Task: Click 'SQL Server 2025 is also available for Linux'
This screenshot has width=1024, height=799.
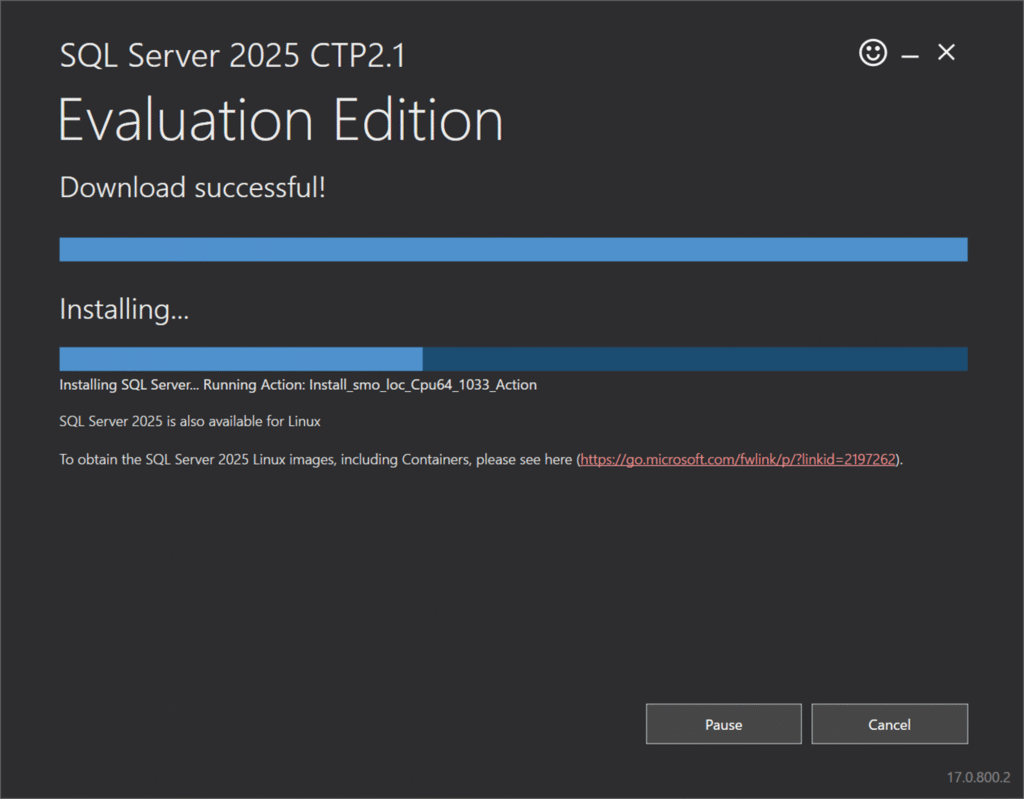Action: pyautogui.click(x=189, y=421)
